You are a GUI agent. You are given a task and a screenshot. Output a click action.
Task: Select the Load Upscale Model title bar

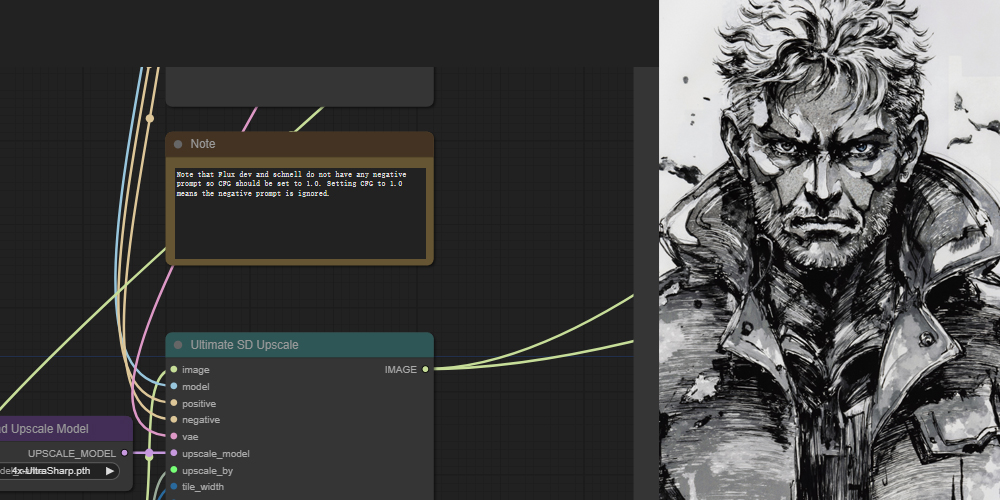click(66, 429)
